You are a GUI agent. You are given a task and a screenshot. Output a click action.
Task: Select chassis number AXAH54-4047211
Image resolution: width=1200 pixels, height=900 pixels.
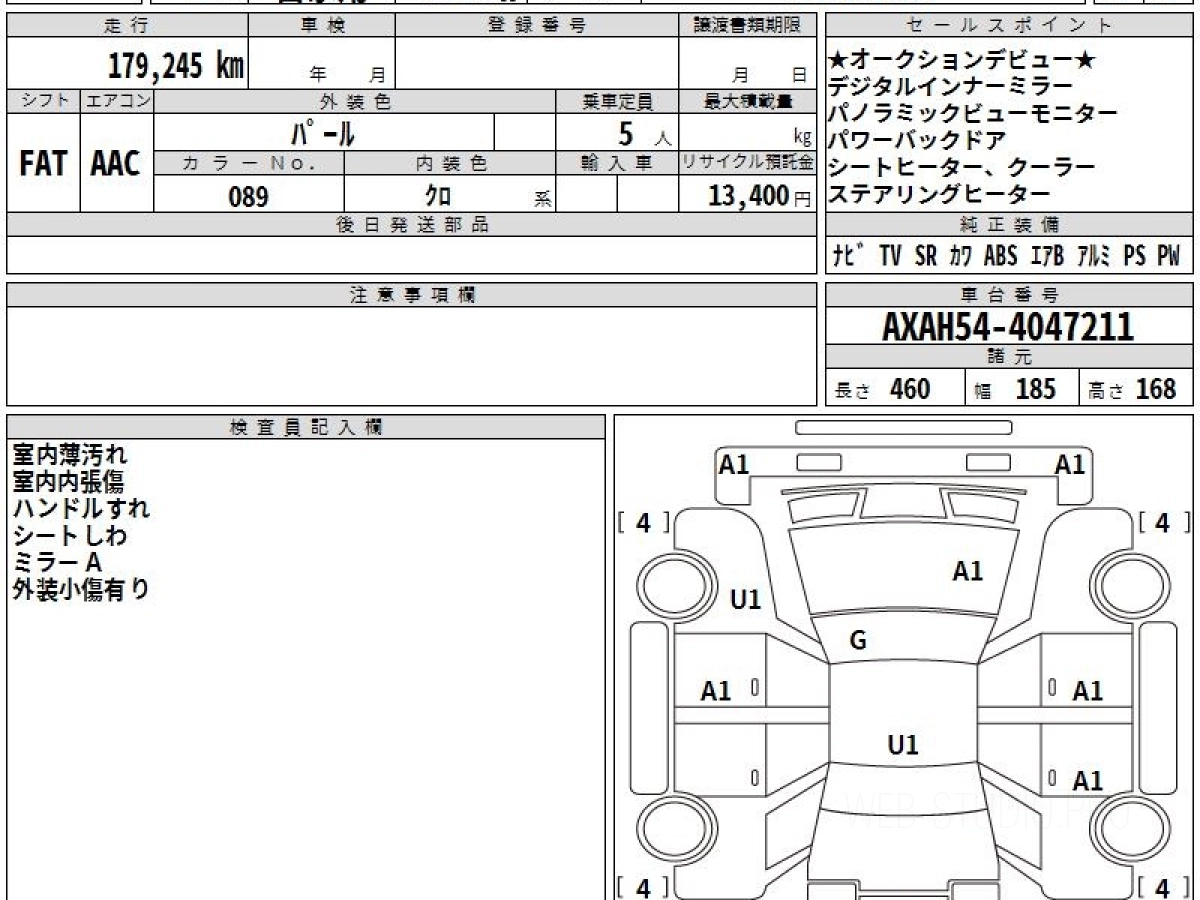[x=1008, y=327]
